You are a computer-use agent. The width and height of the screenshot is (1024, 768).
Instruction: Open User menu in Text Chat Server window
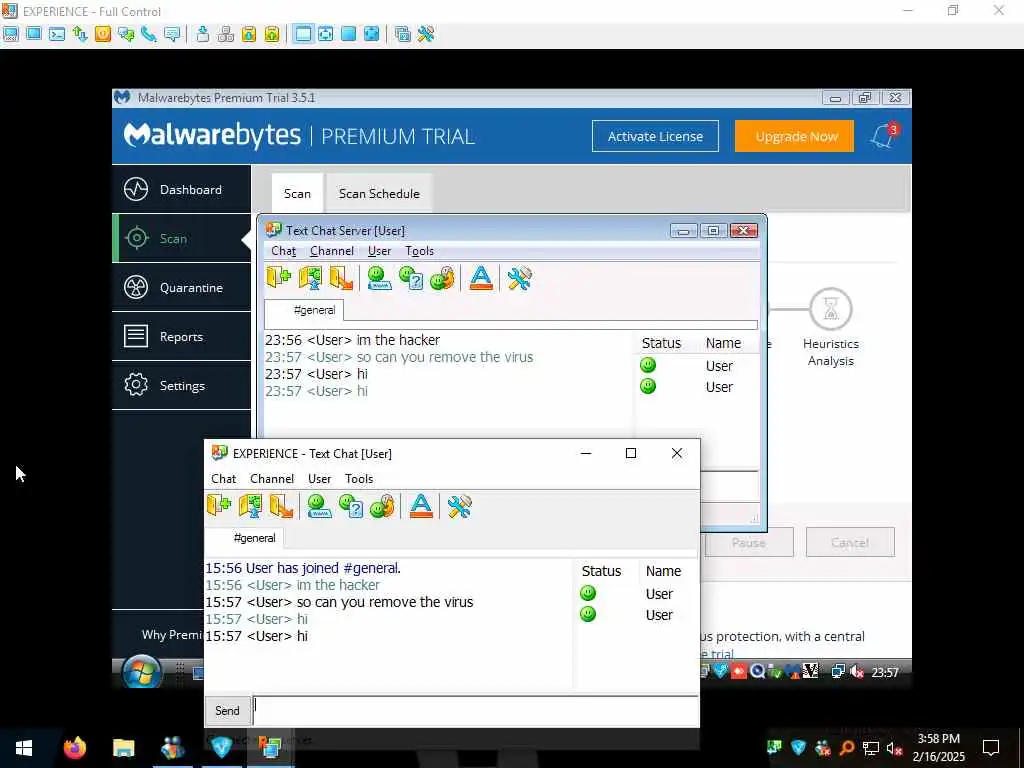pos(379,251)
